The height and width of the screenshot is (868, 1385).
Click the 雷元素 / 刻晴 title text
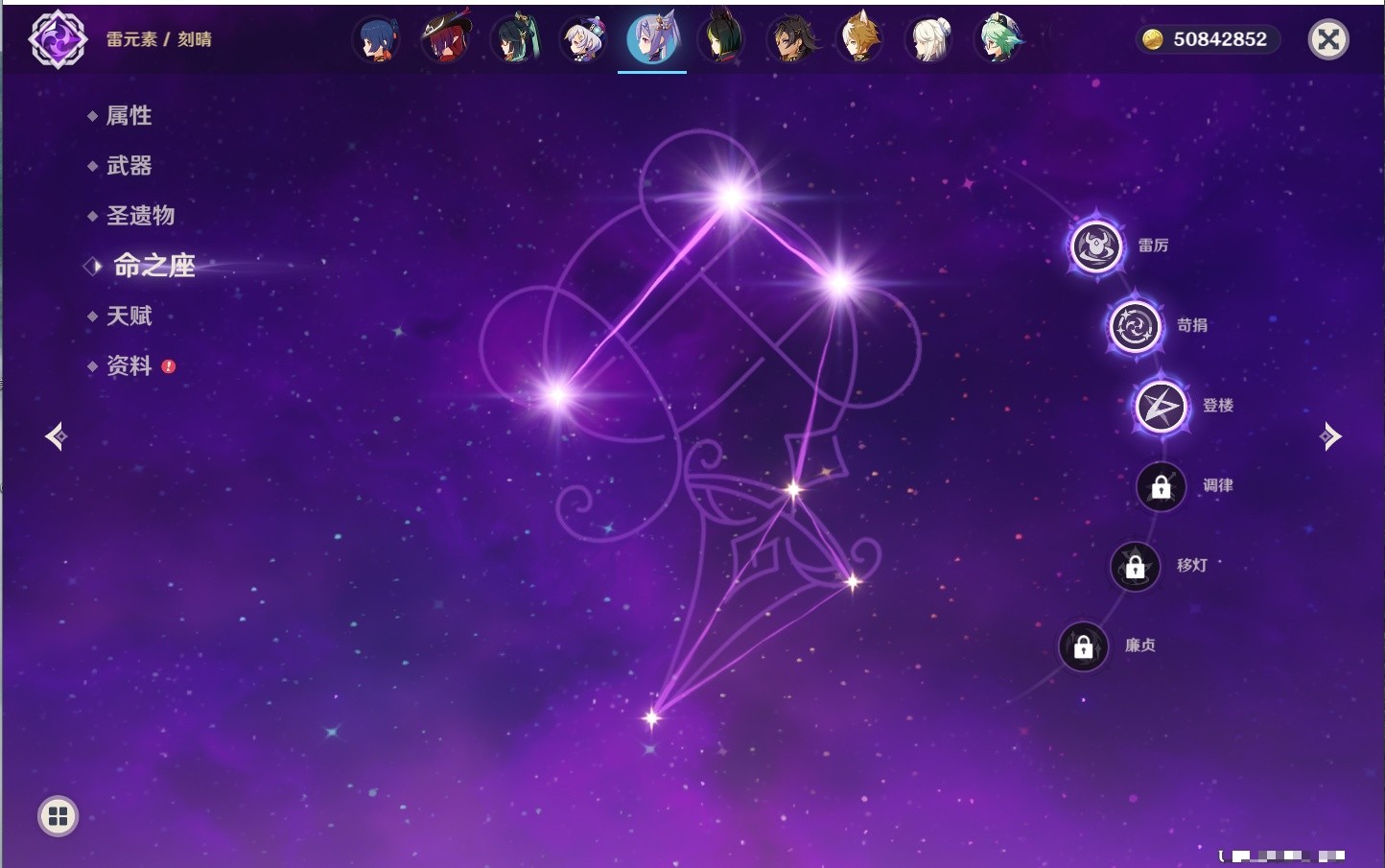pos(159,39)
